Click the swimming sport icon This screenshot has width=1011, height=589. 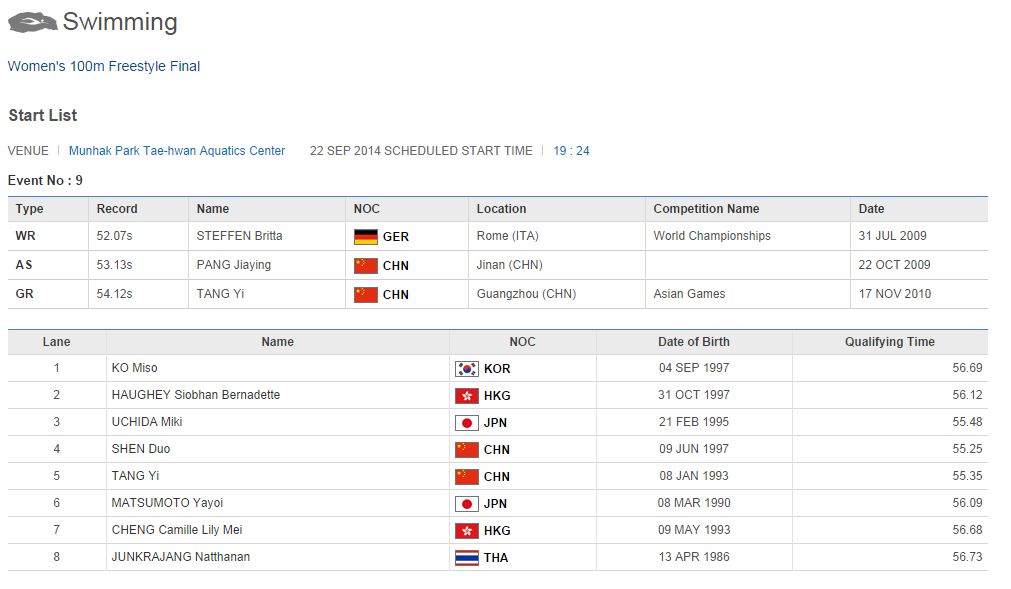coord(32,22)
